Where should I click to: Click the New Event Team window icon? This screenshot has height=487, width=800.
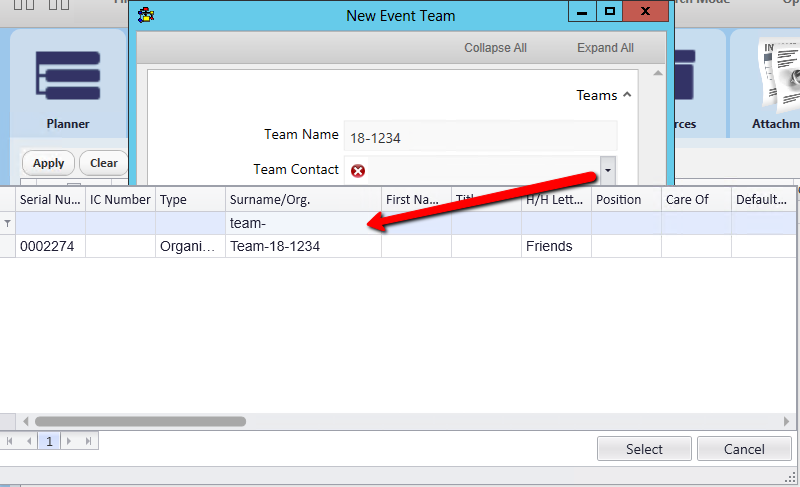(147, 15)
